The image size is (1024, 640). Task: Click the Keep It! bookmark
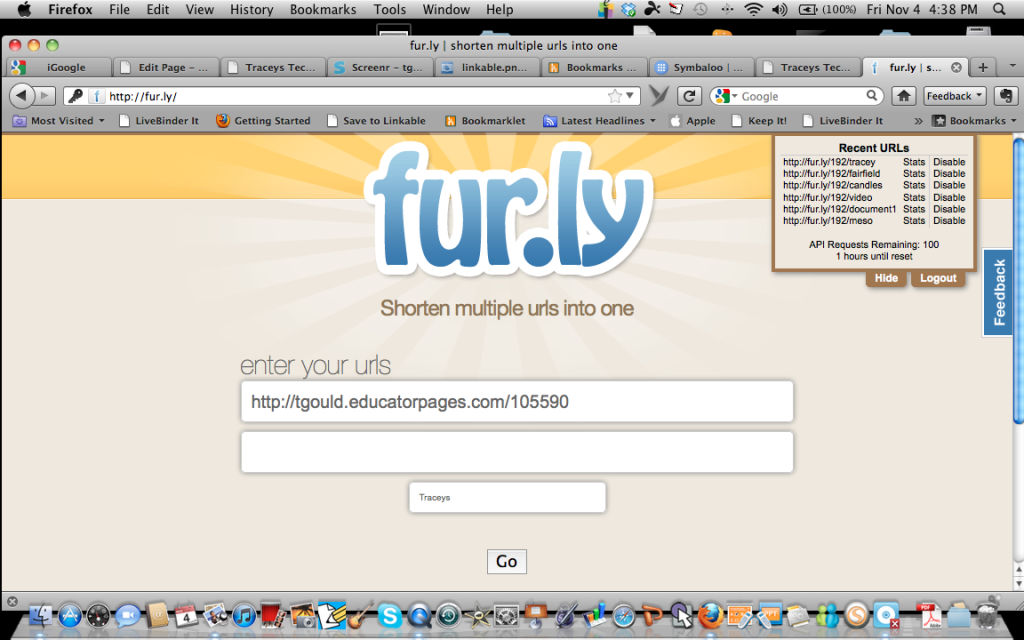pos(760,121)
